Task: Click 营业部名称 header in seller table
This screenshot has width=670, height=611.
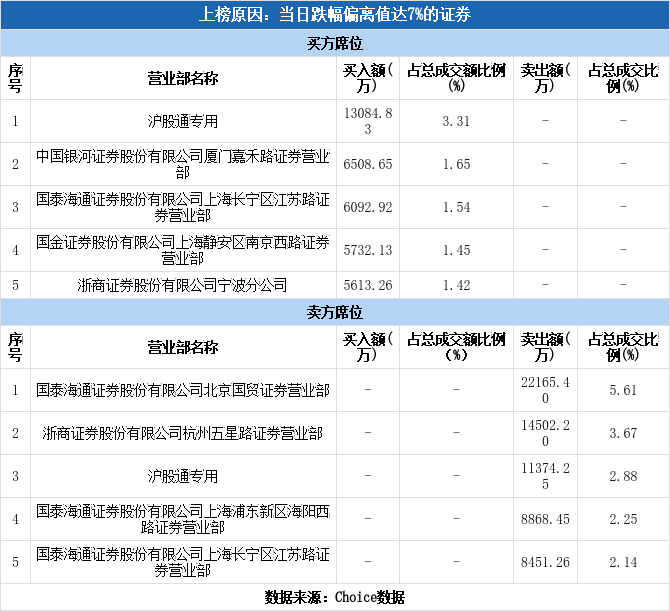Action: (183, 347)
